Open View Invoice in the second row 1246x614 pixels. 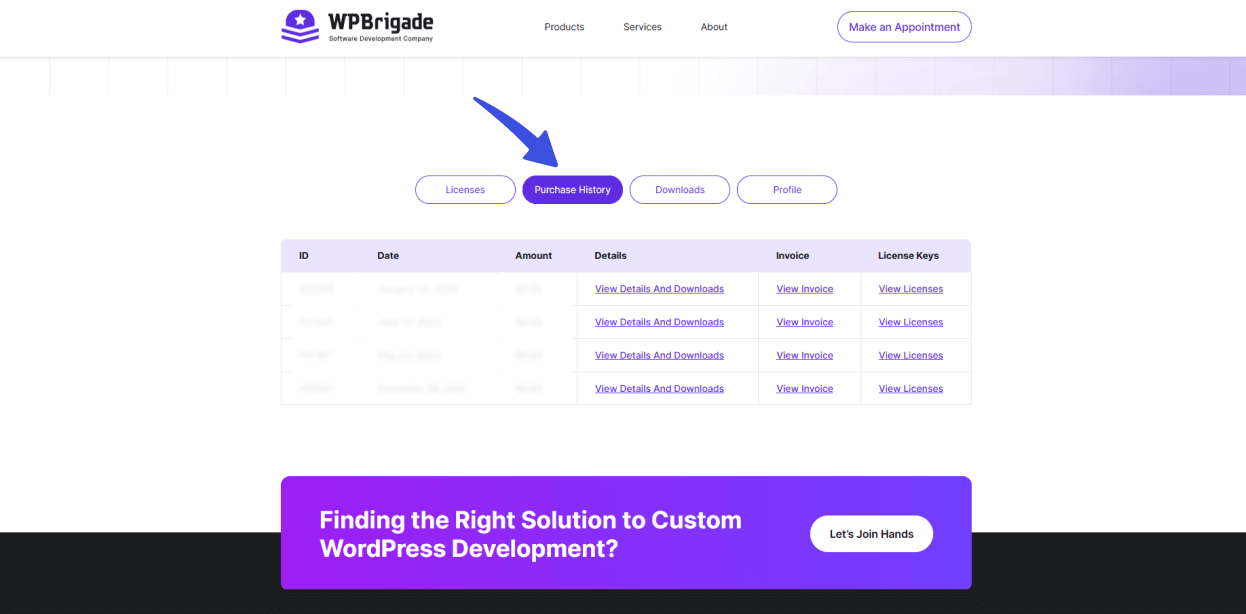click(x=804, y=322)
